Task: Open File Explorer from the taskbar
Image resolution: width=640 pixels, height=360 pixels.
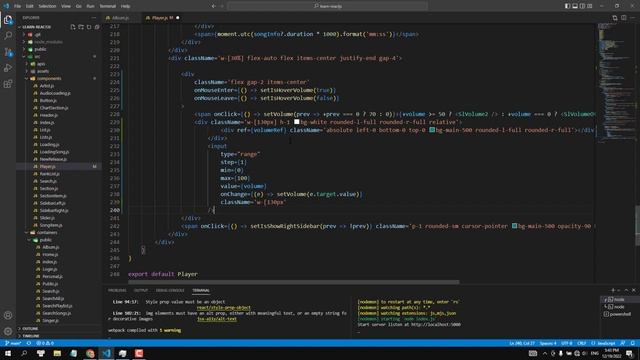Action: coord(57,353)
